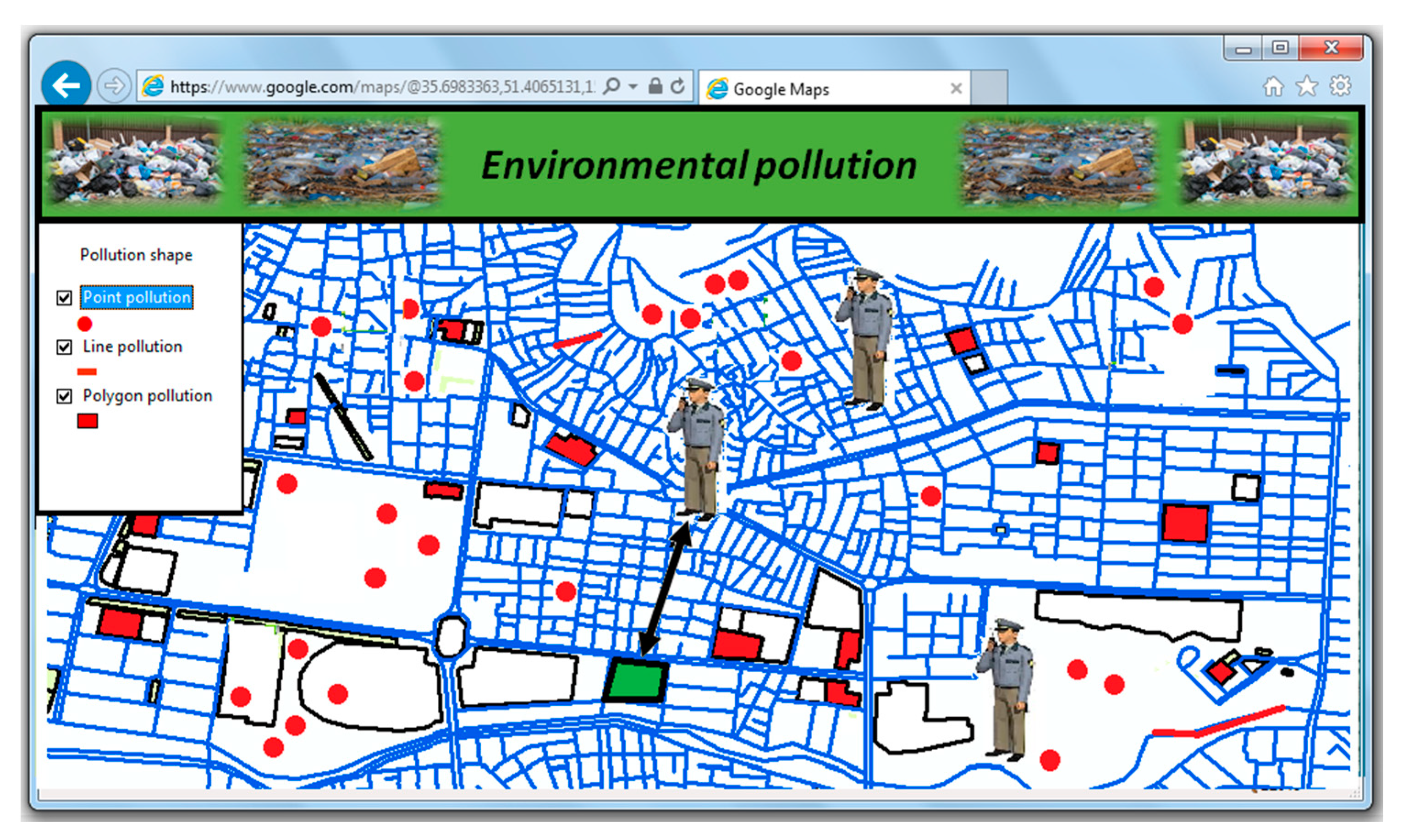
Task: Toggle the Line pollution checkbox
Action: [65, 347]
